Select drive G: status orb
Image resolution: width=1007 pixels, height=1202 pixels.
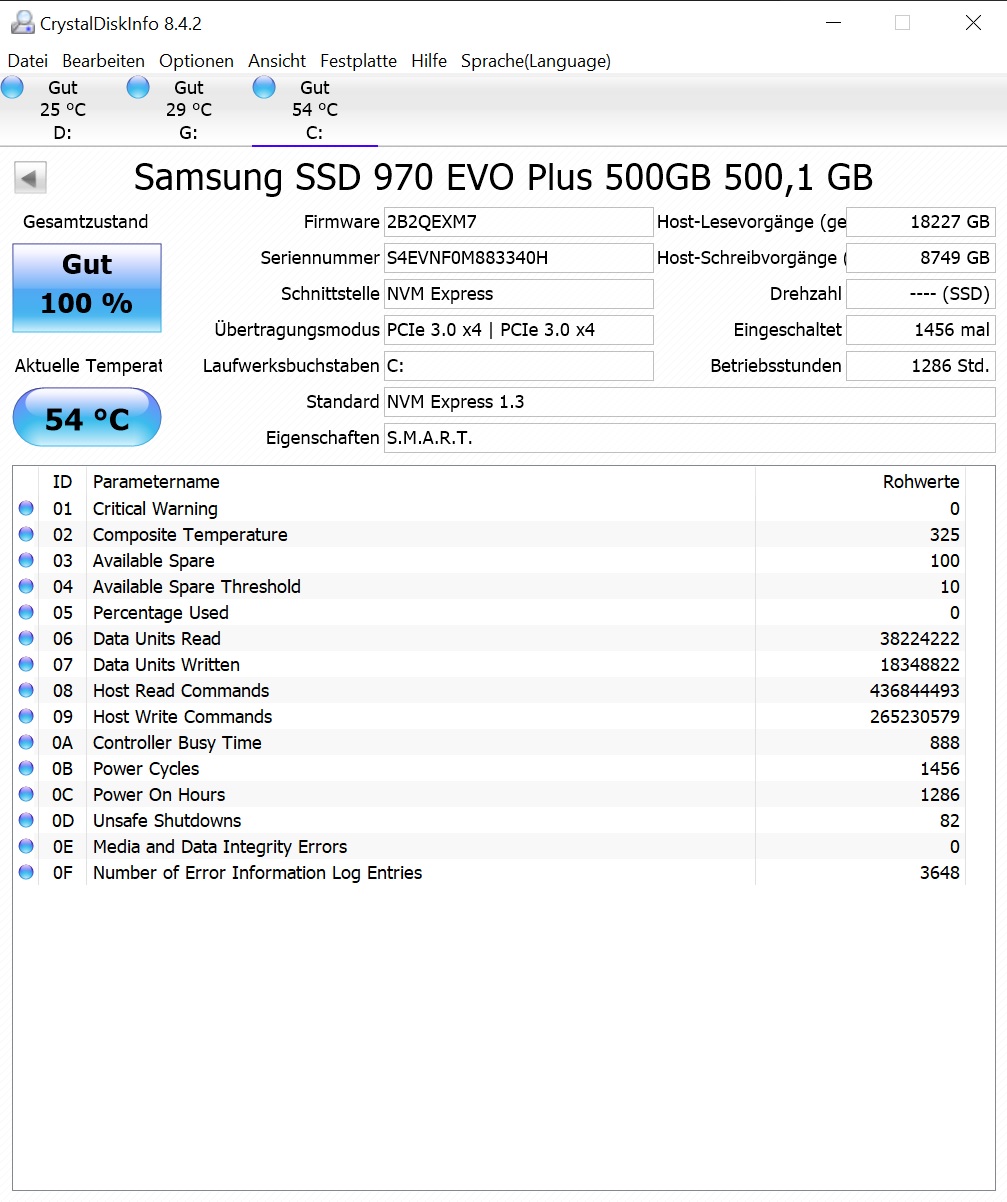point(138,88)
